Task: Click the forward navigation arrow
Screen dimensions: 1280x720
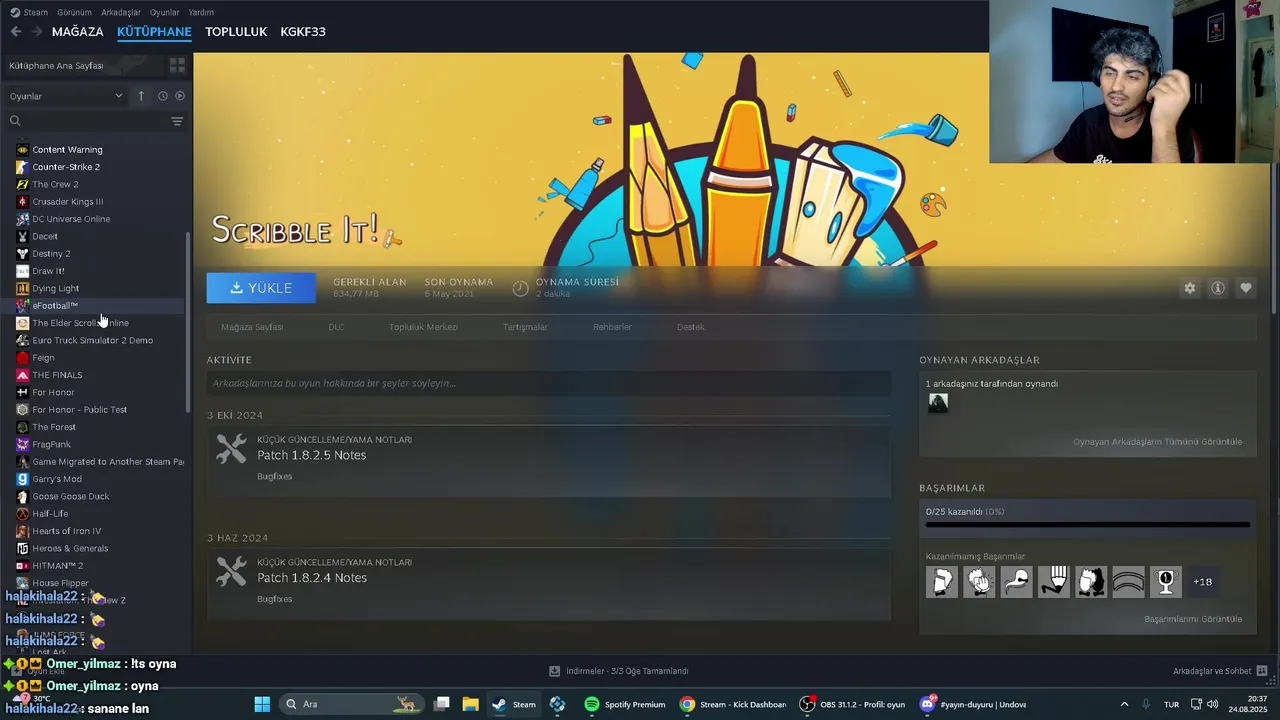Action: (x=37, y=32)
